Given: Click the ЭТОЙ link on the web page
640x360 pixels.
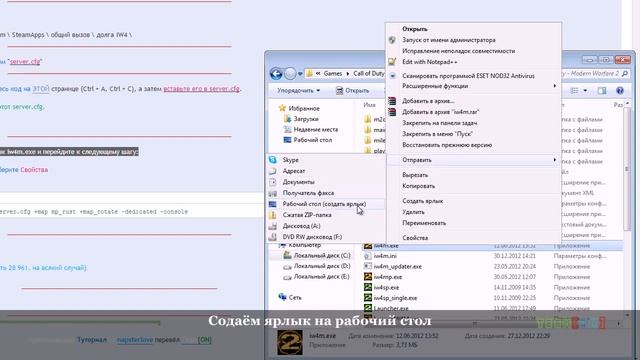Looking at the screenshot, I should (x=40, y=89).
